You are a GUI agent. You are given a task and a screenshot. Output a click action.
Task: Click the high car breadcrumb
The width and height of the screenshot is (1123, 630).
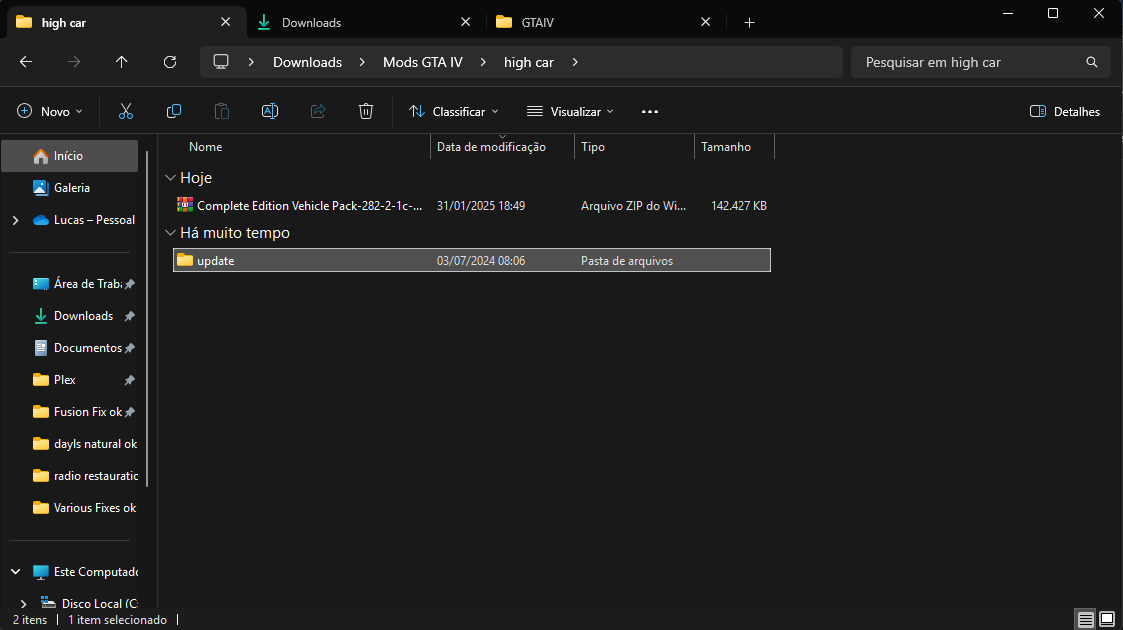(529, 62)
